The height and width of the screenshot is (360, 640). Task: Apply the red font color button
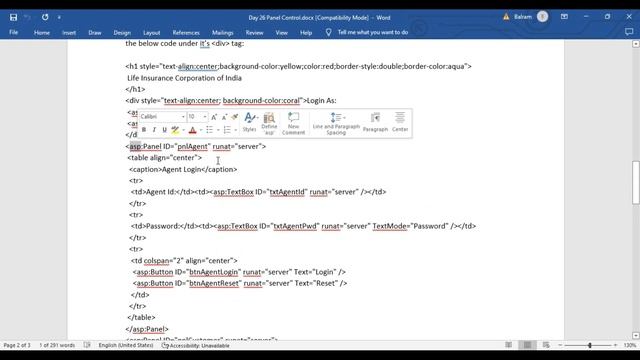[x=193, y=130]
